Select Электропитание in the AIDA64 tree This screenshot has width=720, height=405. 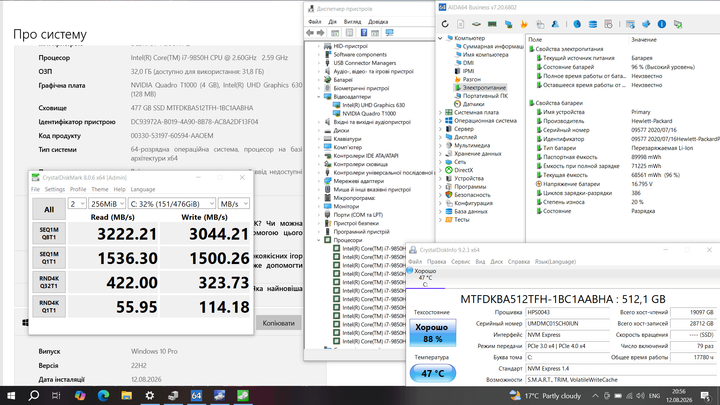484,87
